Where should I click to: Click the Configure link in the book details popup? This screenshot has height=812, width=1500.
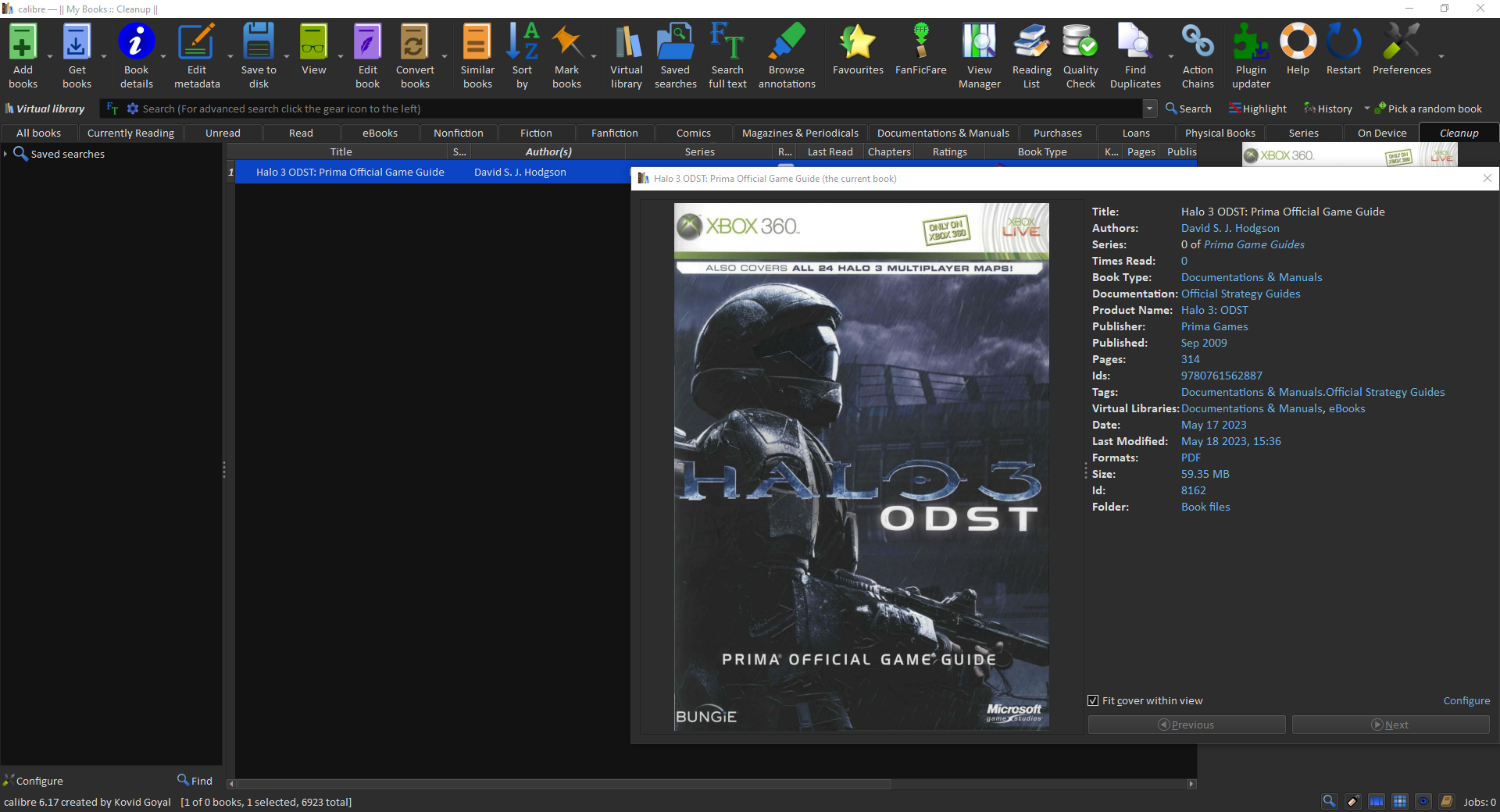click(1466, 700)
